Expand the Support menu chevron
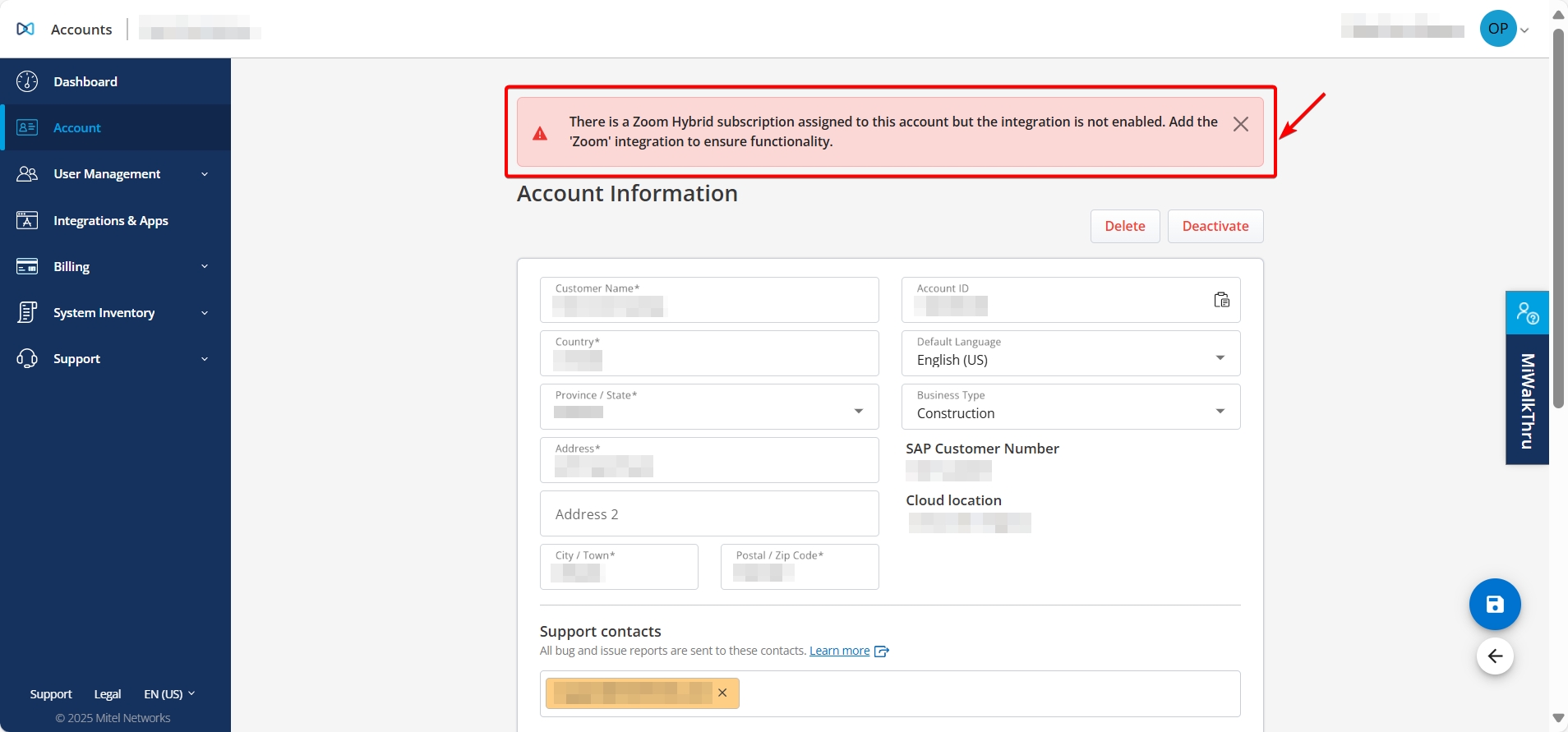The image size is (1568, 732). pyautogui.click(x=205, y=359)
